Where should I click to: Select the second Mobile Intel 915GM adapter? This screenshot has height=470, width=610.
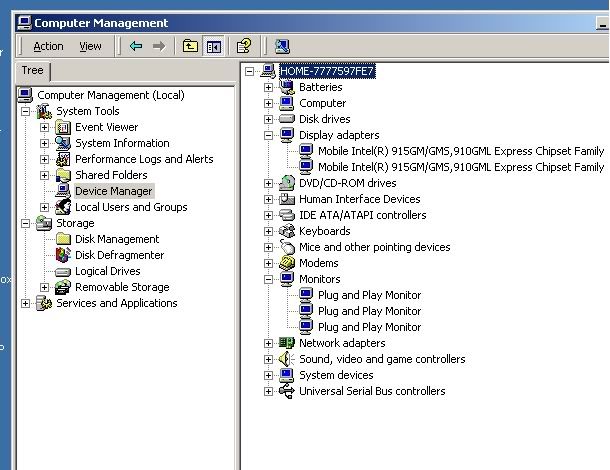click(461, 167)
